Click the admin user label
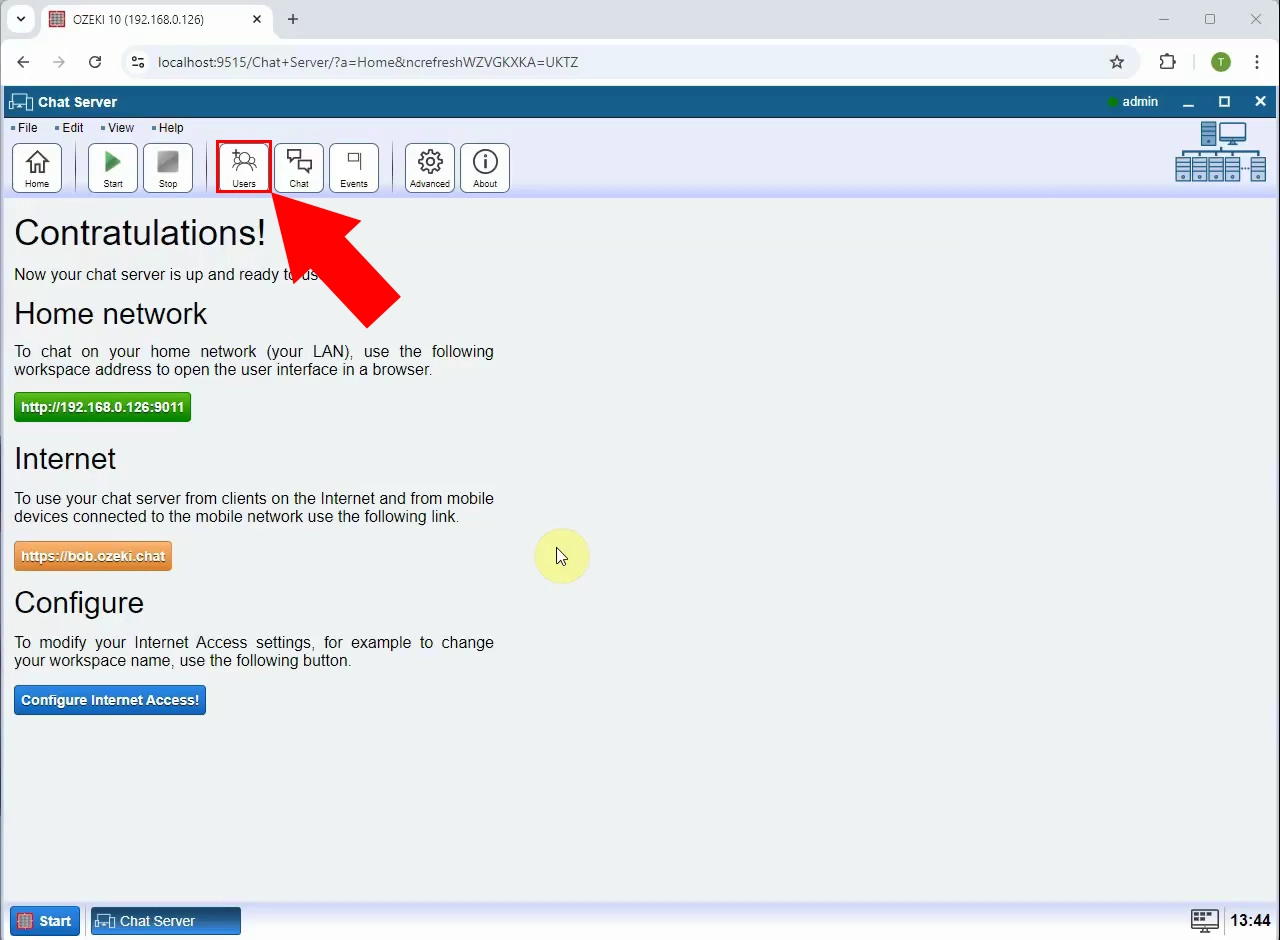Image resolution: width=1280 pixels, height=940 pixels. 1140,102
